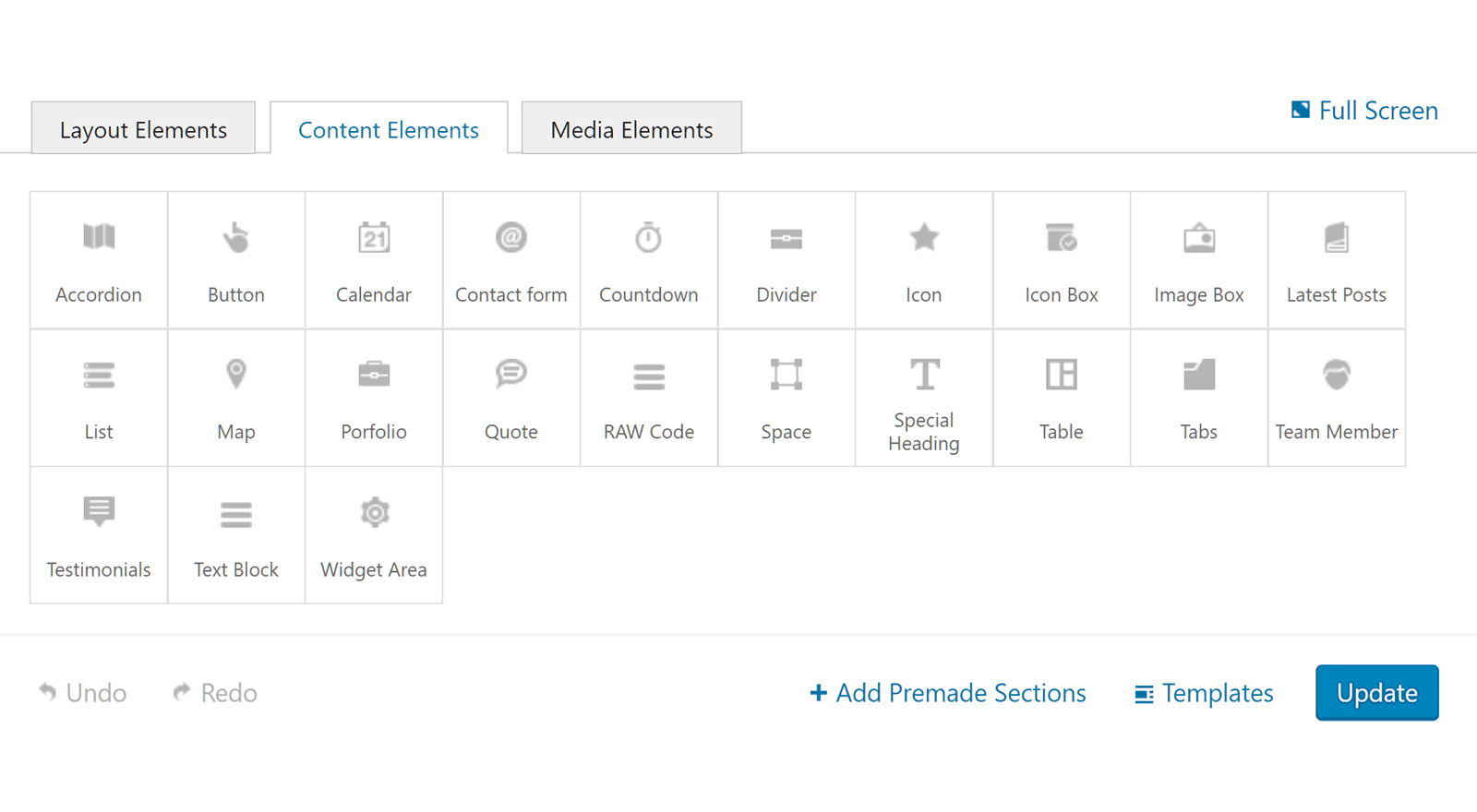1477x812 pixels.
Task: Insert a Table element
Action: [x=1062, y=398]
